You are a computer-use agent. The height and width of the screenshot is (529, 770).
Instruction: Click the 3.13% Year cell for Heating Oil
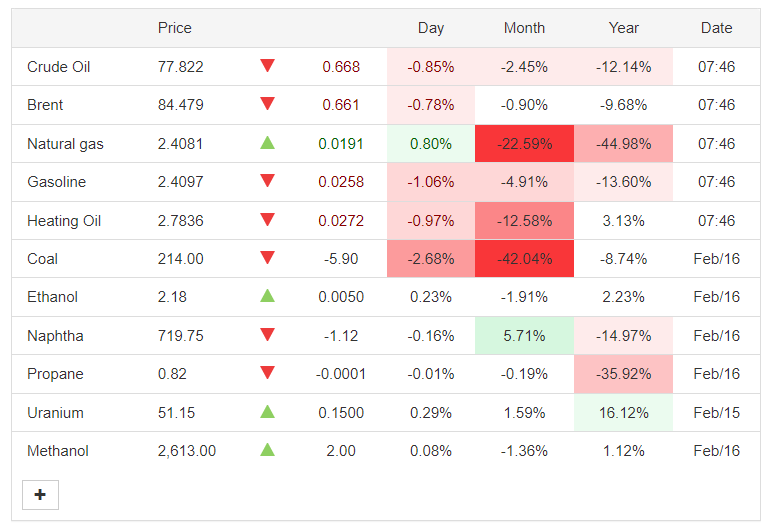pyautogui.click(x=624, y=221)
